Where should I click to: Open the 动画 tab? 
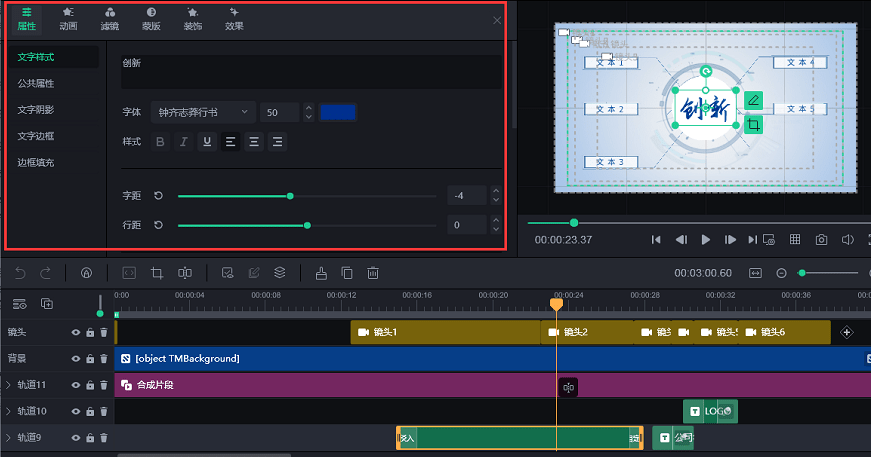(68, 19)
